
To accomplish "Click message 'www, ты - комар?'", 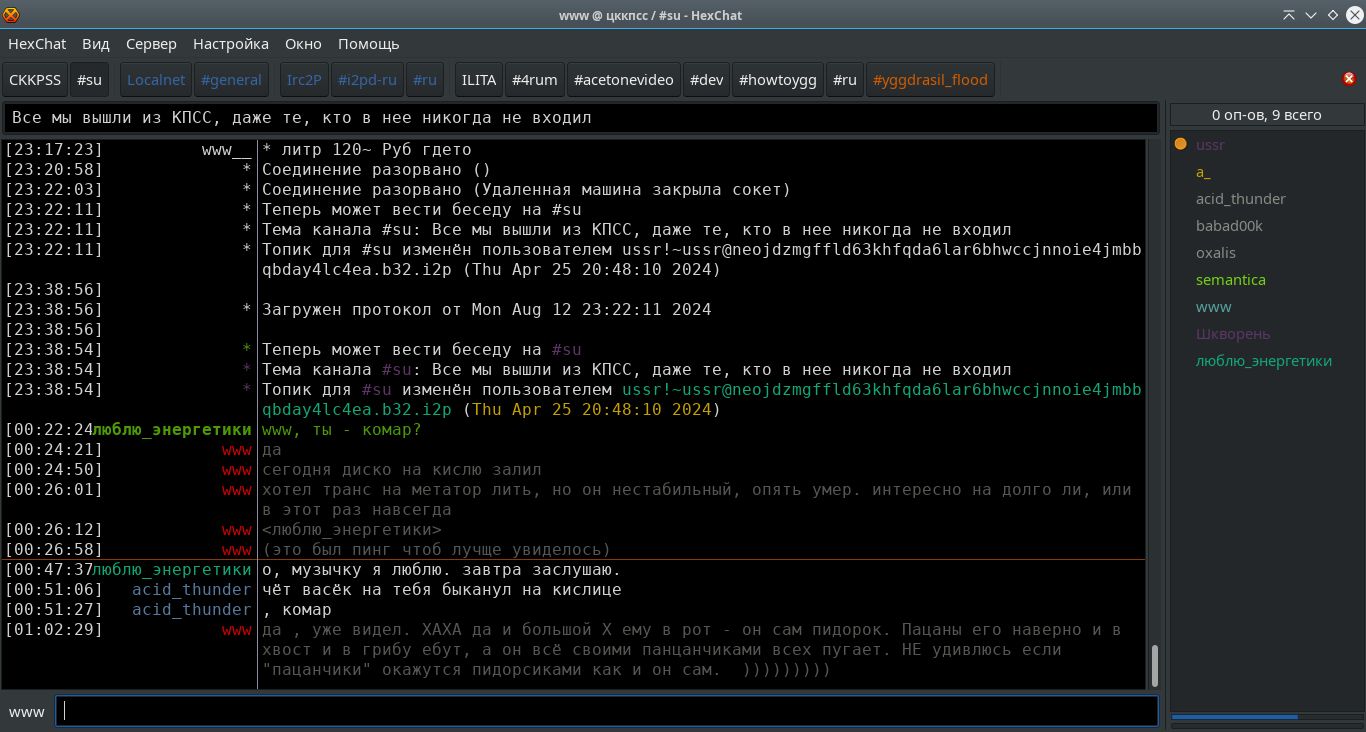I will [x=342, y=430].
